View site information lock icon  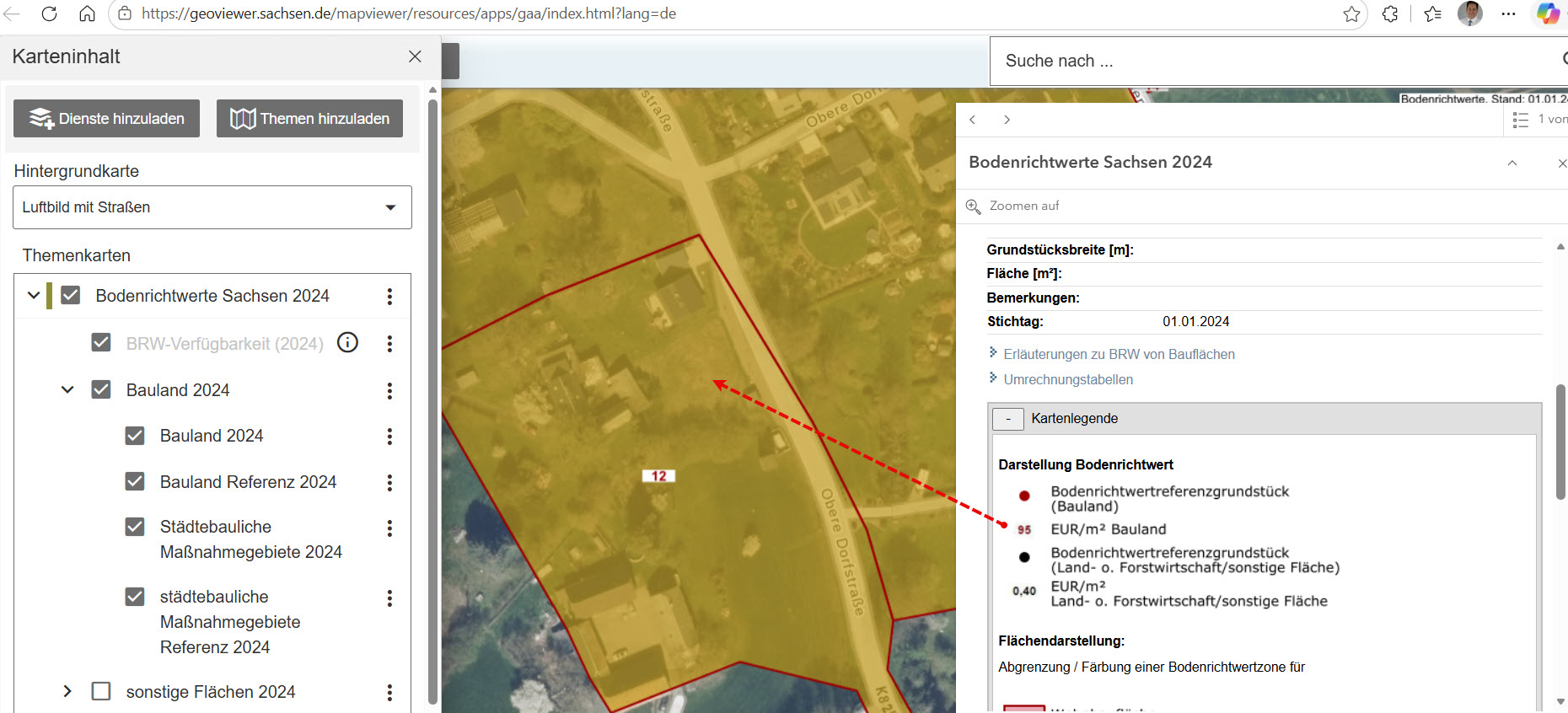[124, 13]
